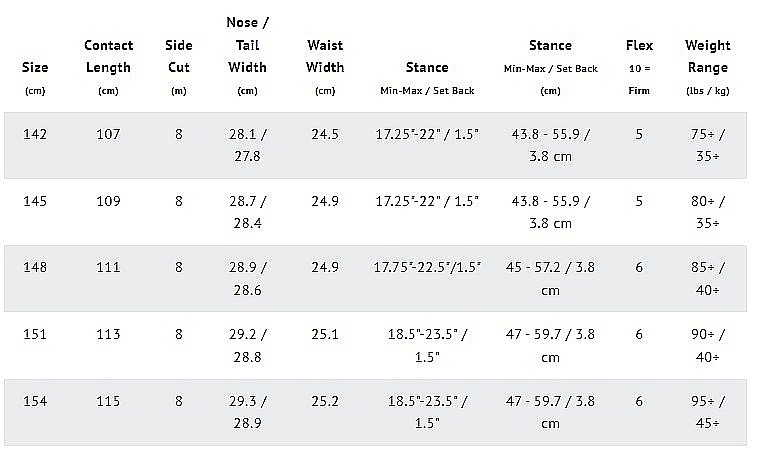Select the 154 size cell
This screenshot has width=761, height=455.
[x=35, y=401]
